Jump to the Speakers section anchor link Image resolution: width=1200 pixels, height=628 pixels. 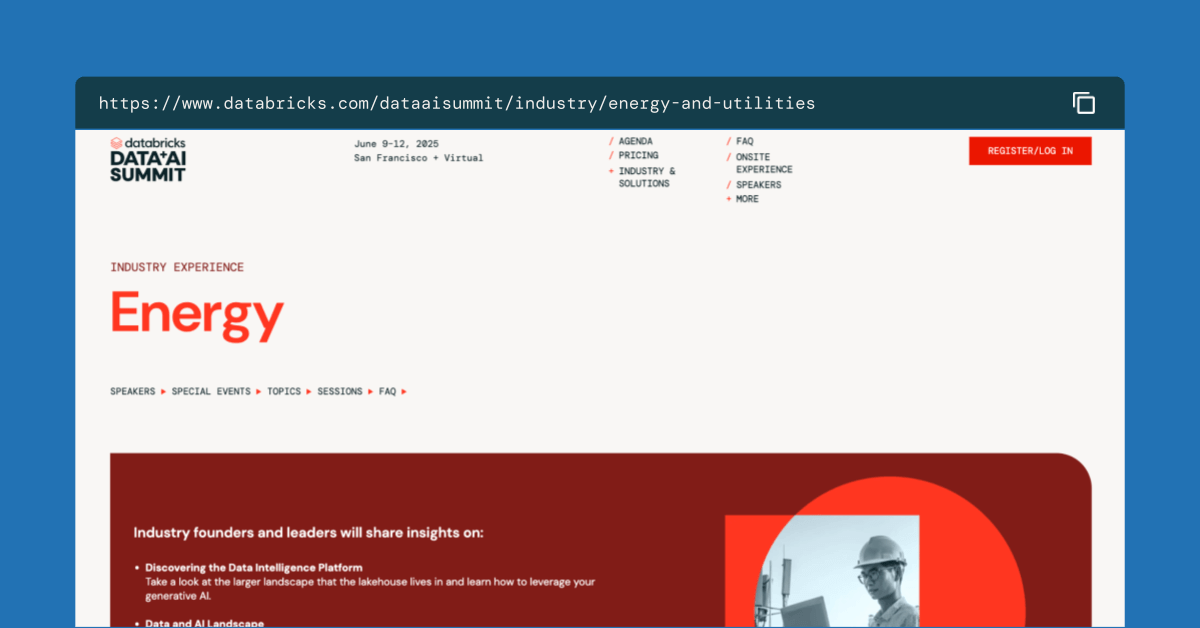[133, 392]
